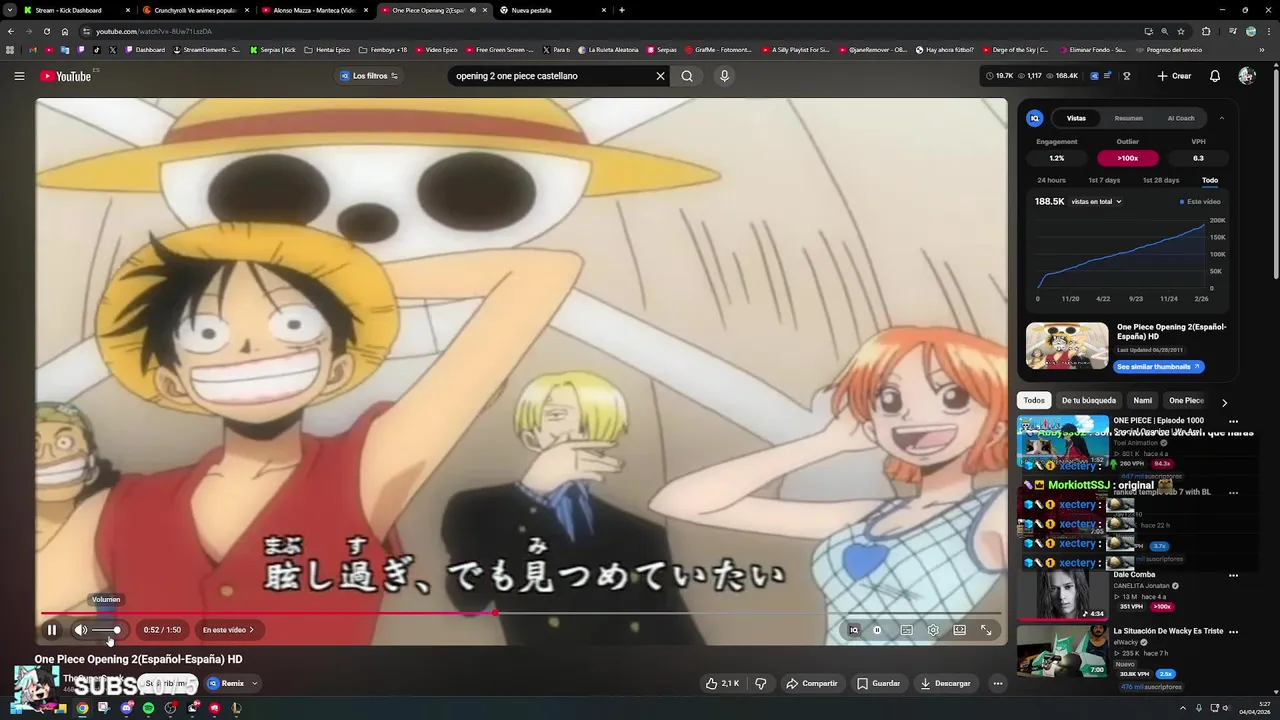Open the Remix button dropdown arrow
The width and height of the screenshot is (1280, 720).
[x=254, y=684]
